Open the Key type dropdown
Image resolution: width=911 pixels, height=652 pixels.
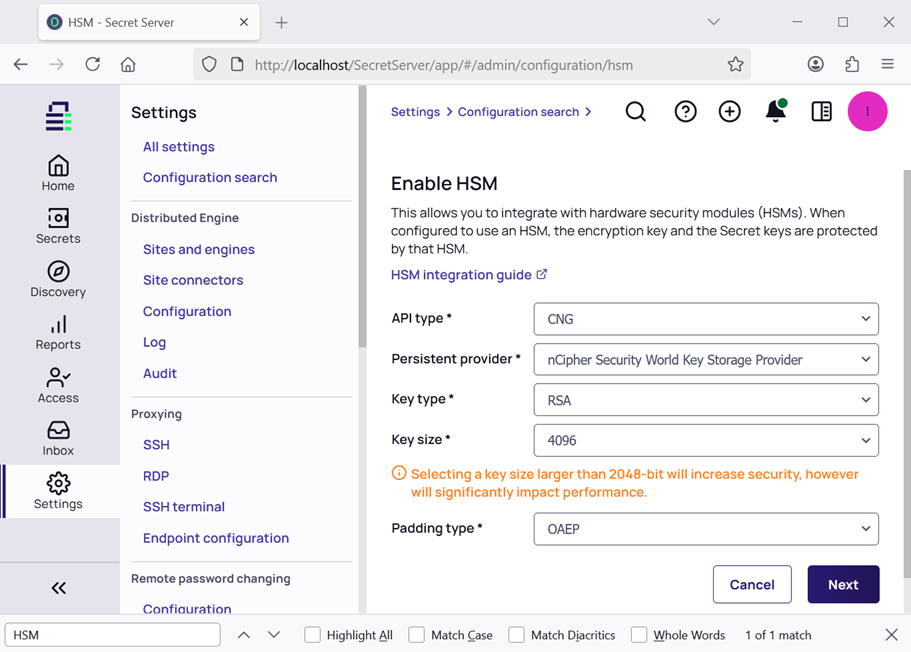tap(706, 400)
